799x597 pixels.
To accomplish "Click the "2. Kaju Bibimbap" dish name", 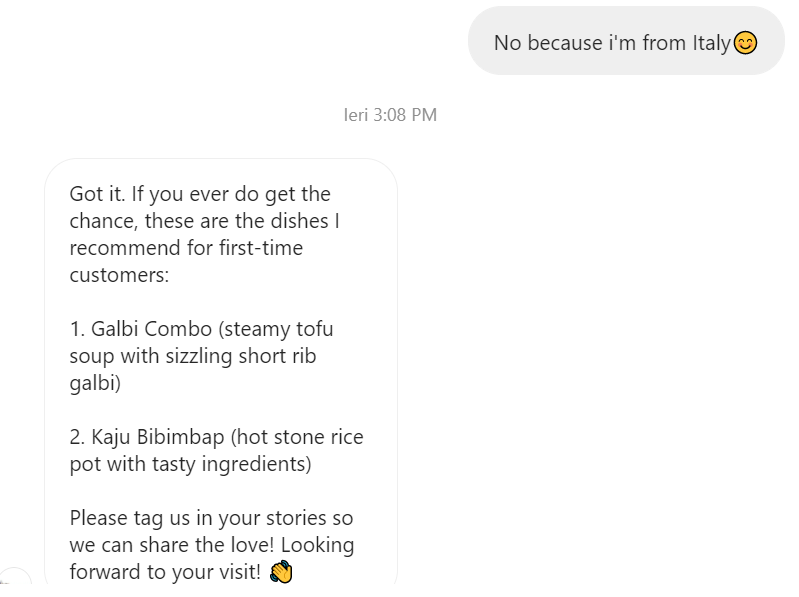I will (x=153, y=437).
